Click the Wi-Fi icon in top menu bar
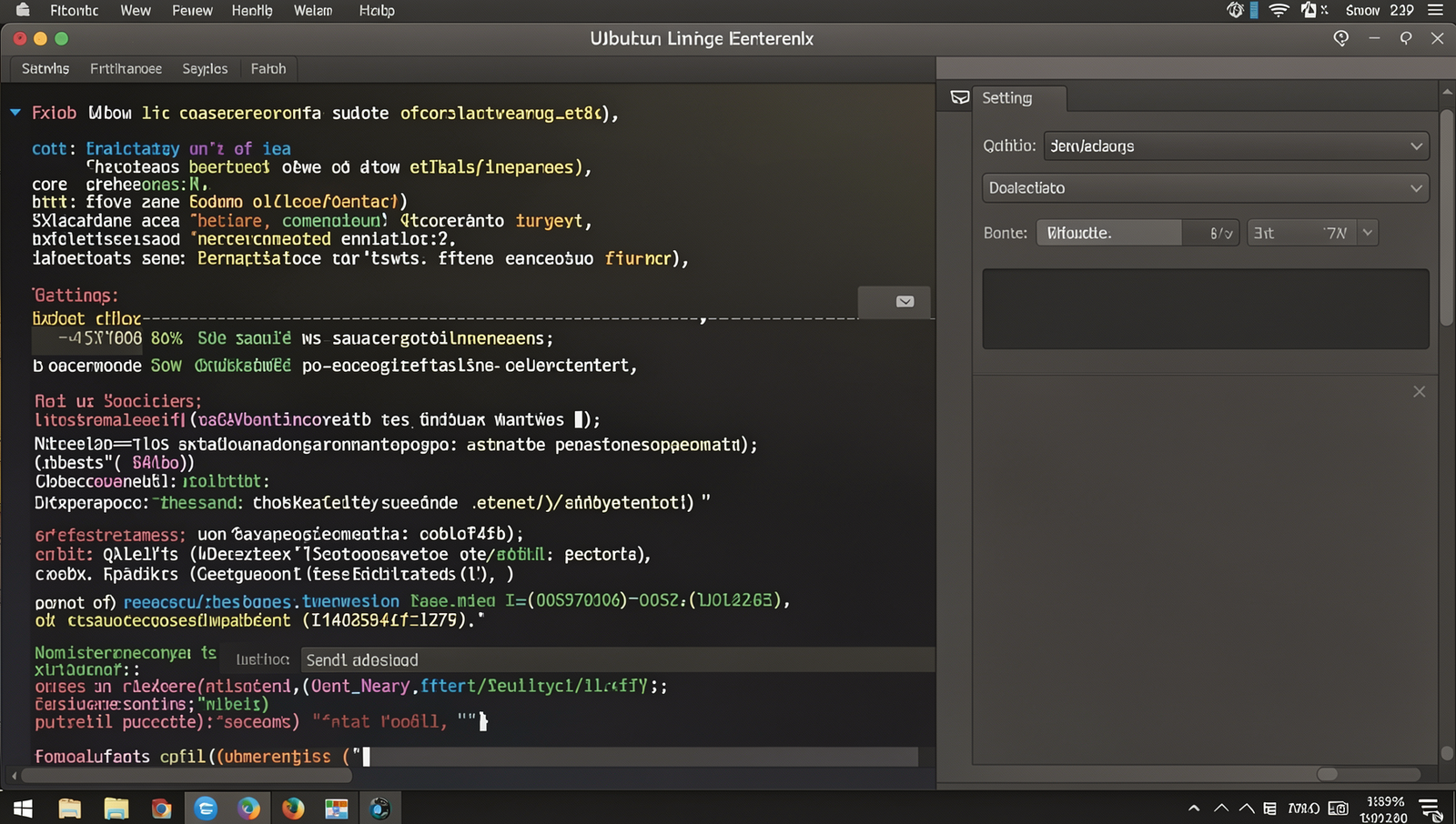Image resolution: width=1456 pixels, height=824 pixels. pyautogui.click(x=1279, y=10)
